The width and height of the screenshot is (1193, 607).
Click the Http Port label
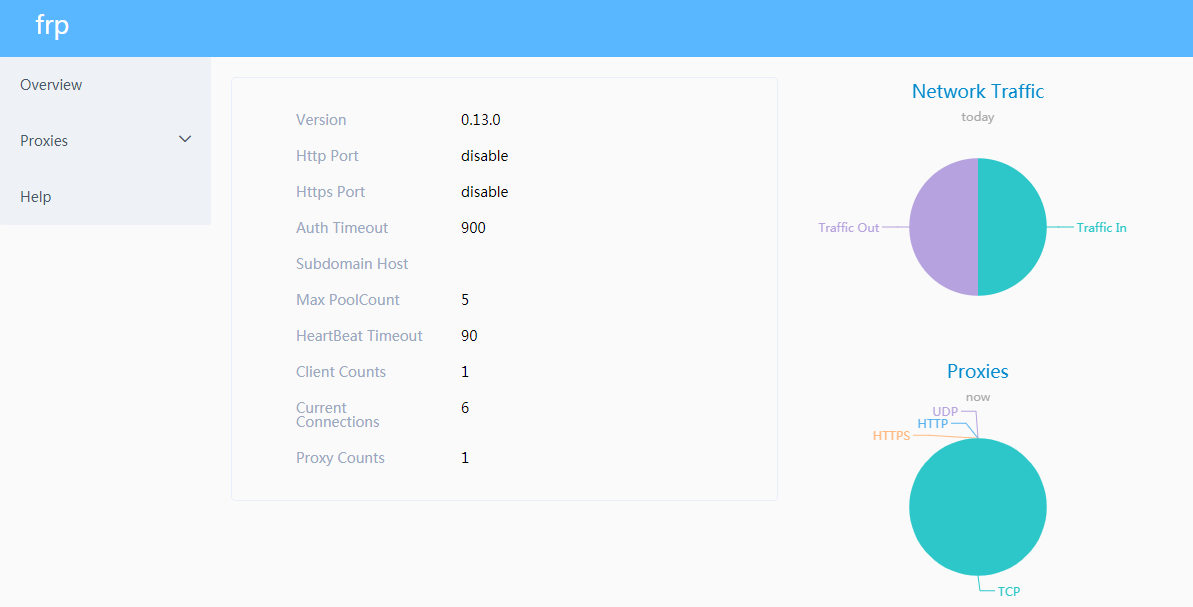[327, 156]
